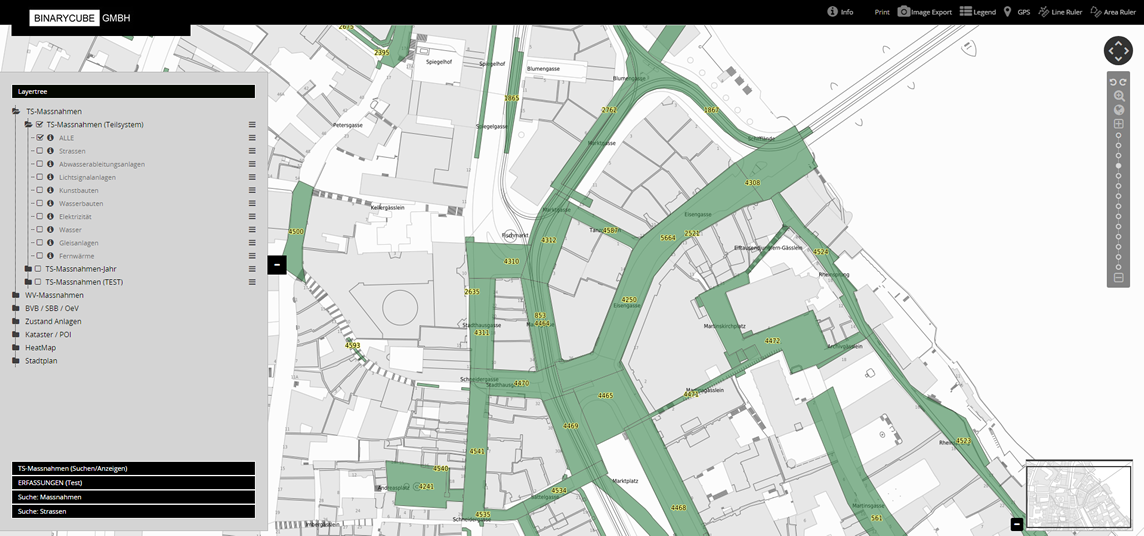Viewport: 1144px width, 536px height.
Task: Click the filled zoom level dot on slider
Action: pyautogui.click(x=1118, y=165)
